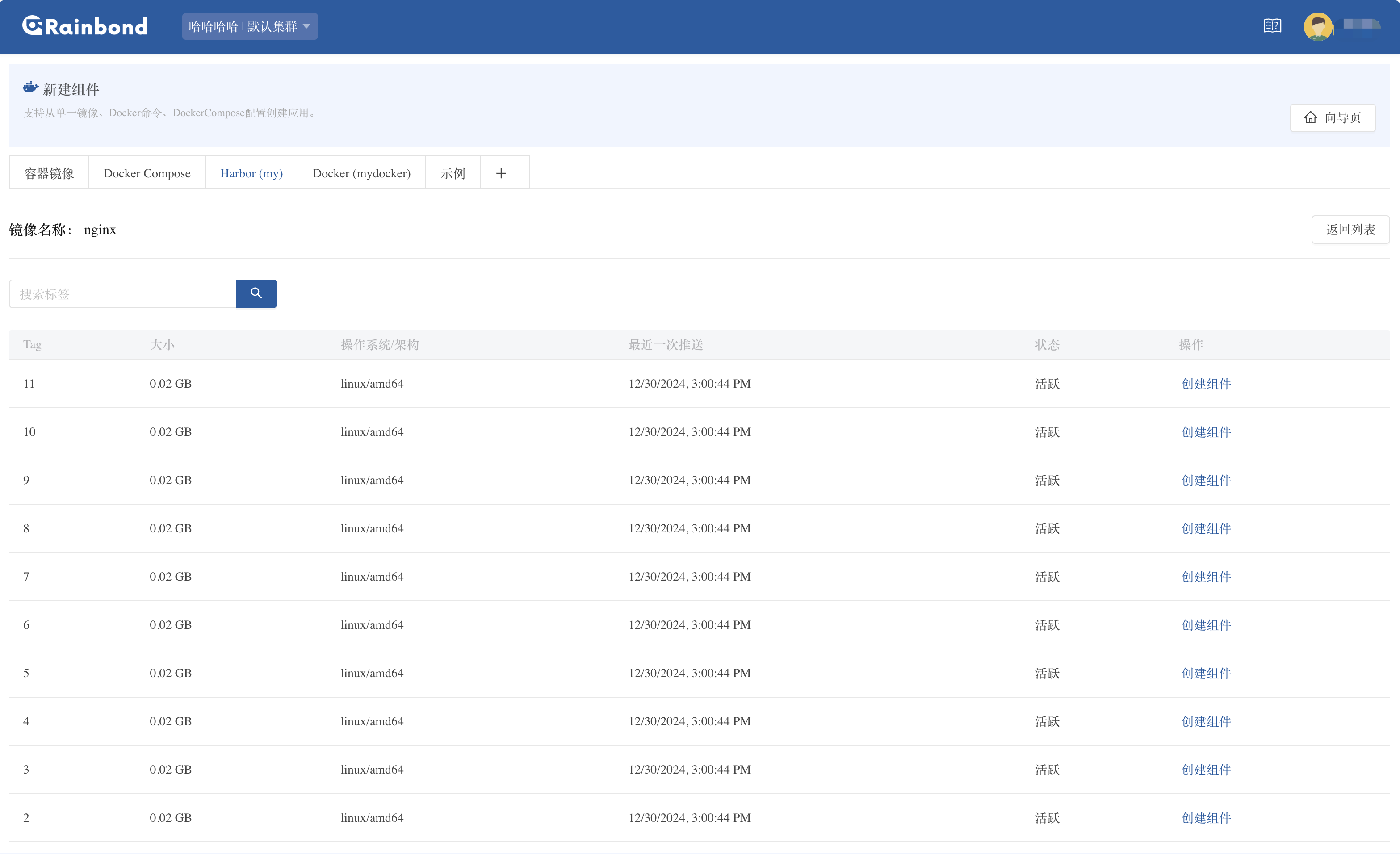The height and width of the screenshot is (854, 1400).
Task: Click the Docker whale icon beside 新建组件
Action: [30, 88]
